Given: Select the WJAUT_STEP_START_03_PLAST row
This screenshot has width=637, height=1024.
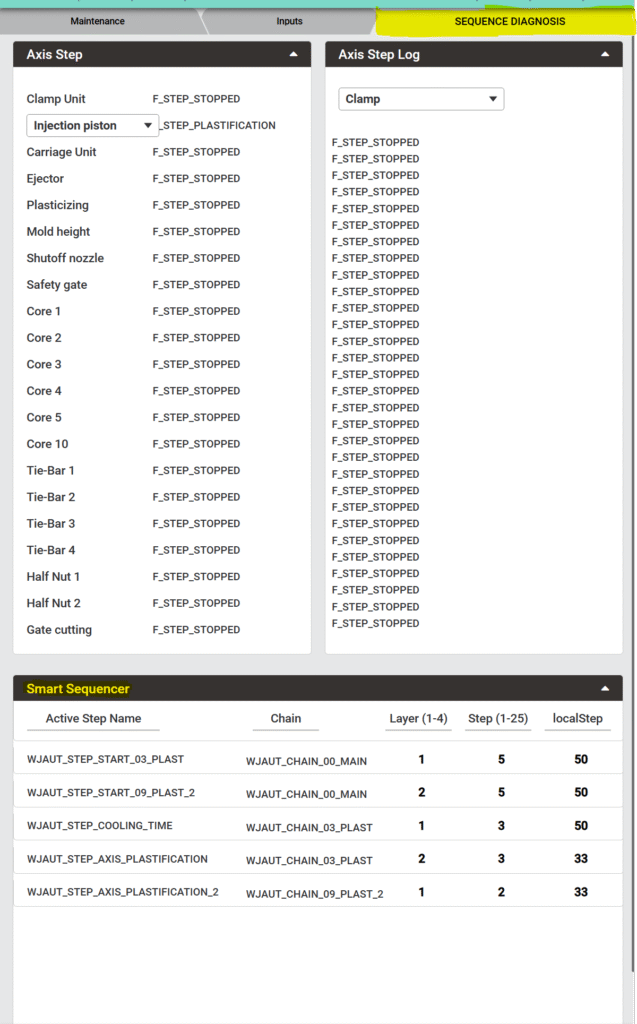Looking at the screenshot, I should point(105,760).
